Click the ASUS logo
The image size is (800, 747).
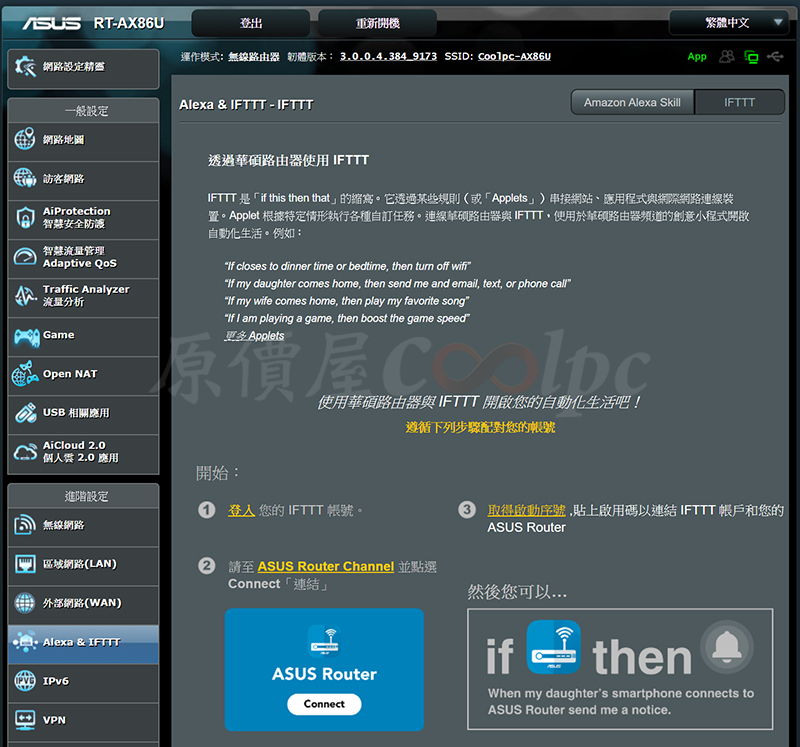(52, 23)
